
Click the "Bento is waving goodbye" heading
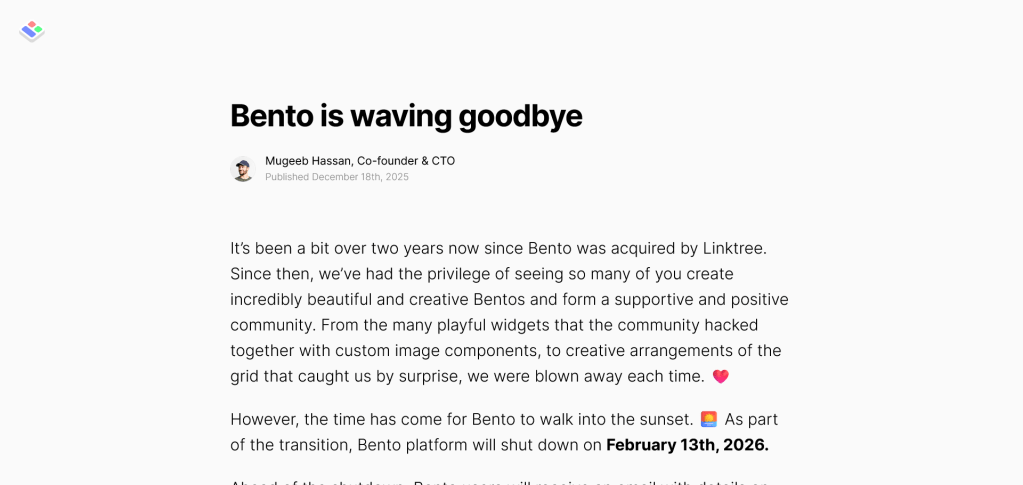pos(406,116)
